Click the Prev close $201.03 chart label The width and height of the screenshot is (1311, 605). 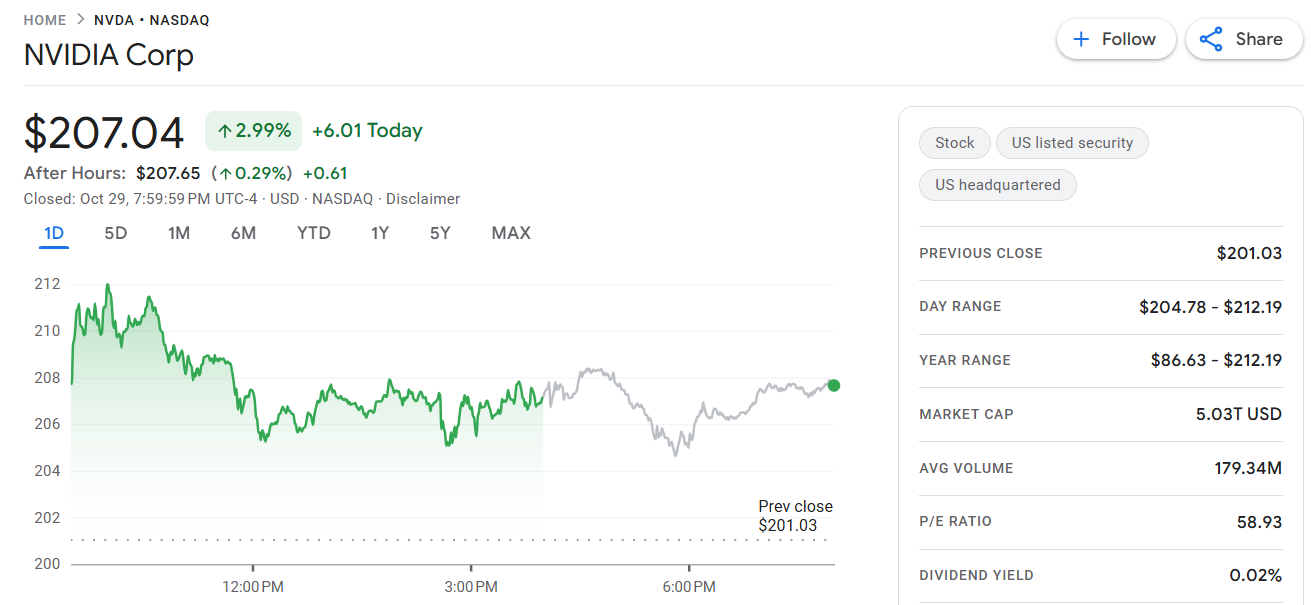tap(795, 516)
